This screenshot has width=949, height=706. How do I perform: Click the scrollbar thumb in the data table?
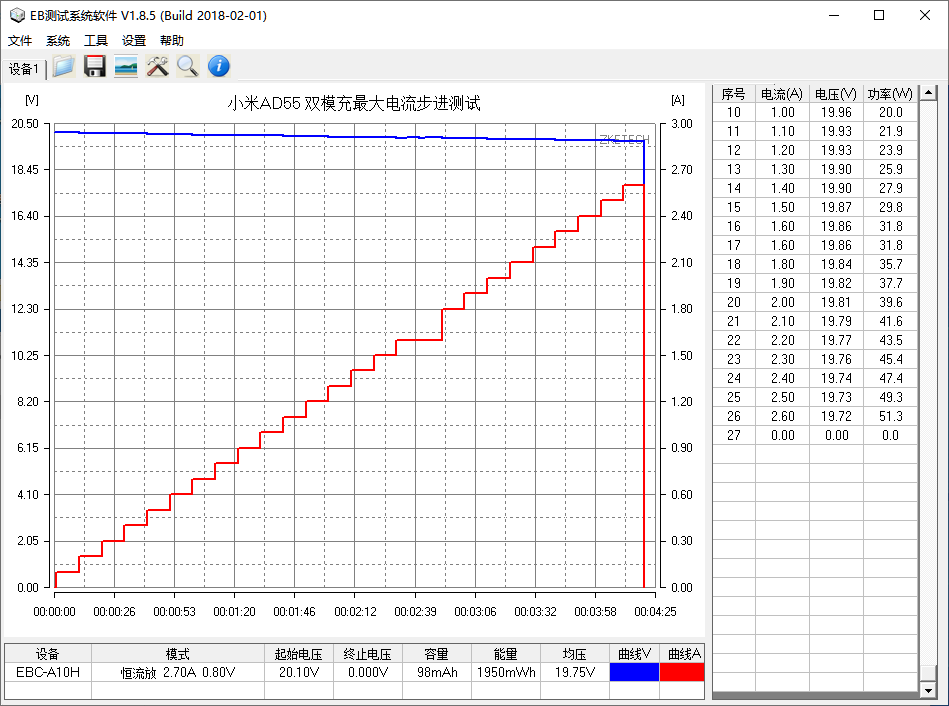click(928, 673)
